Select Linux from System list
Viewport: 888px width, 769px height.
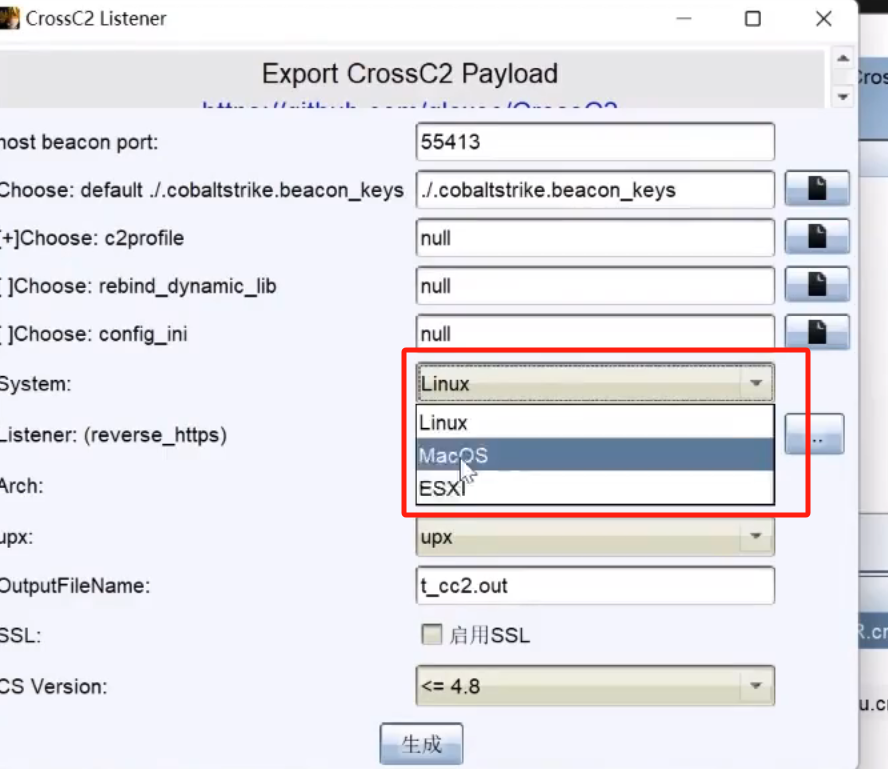point(595,422)
